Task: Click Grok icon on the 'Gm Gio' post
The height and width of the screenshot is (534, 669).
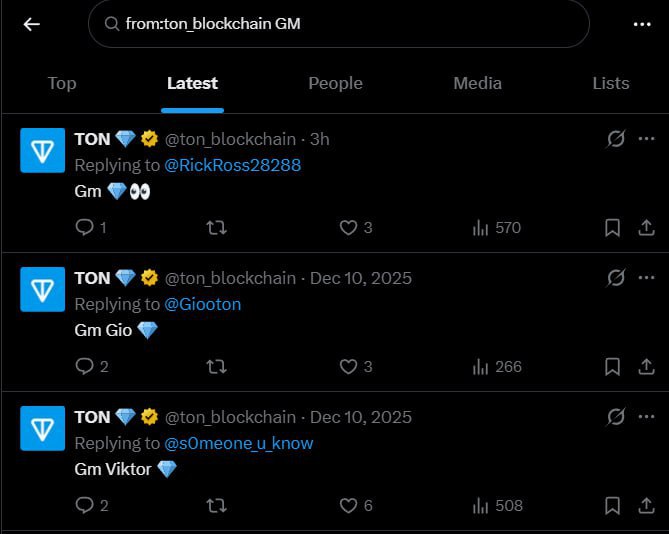Action: (616, 278)
